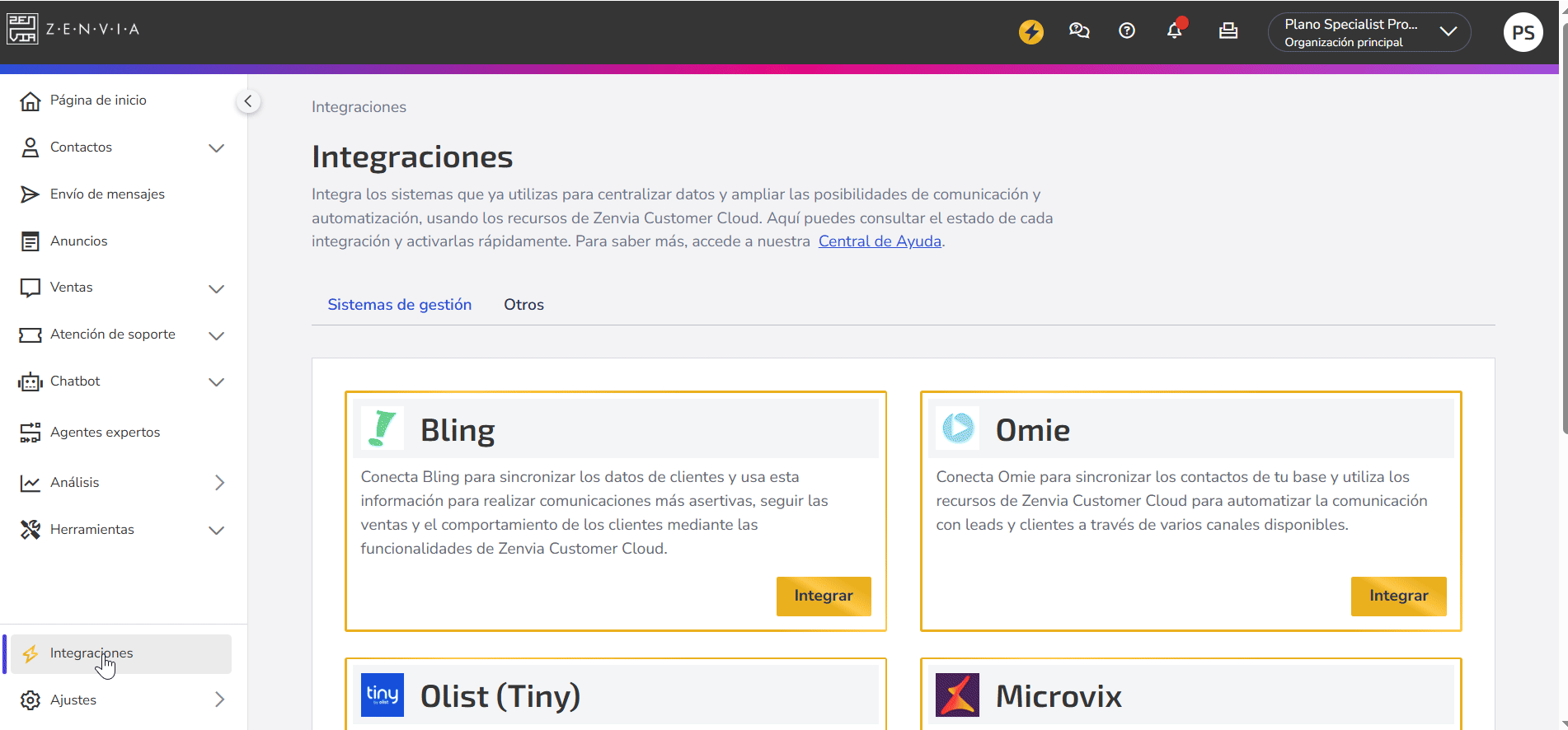The width and height of the screenshot is (1568, 730).
Task: Open Agentes expertos
Action: pos(105,433)
